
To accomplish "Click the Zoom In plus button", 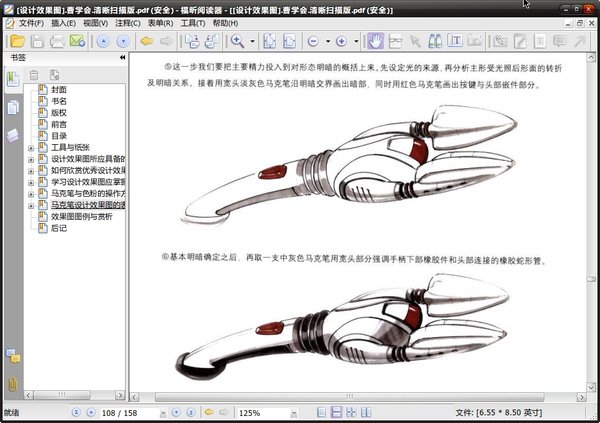I will (x=341, y=41).
